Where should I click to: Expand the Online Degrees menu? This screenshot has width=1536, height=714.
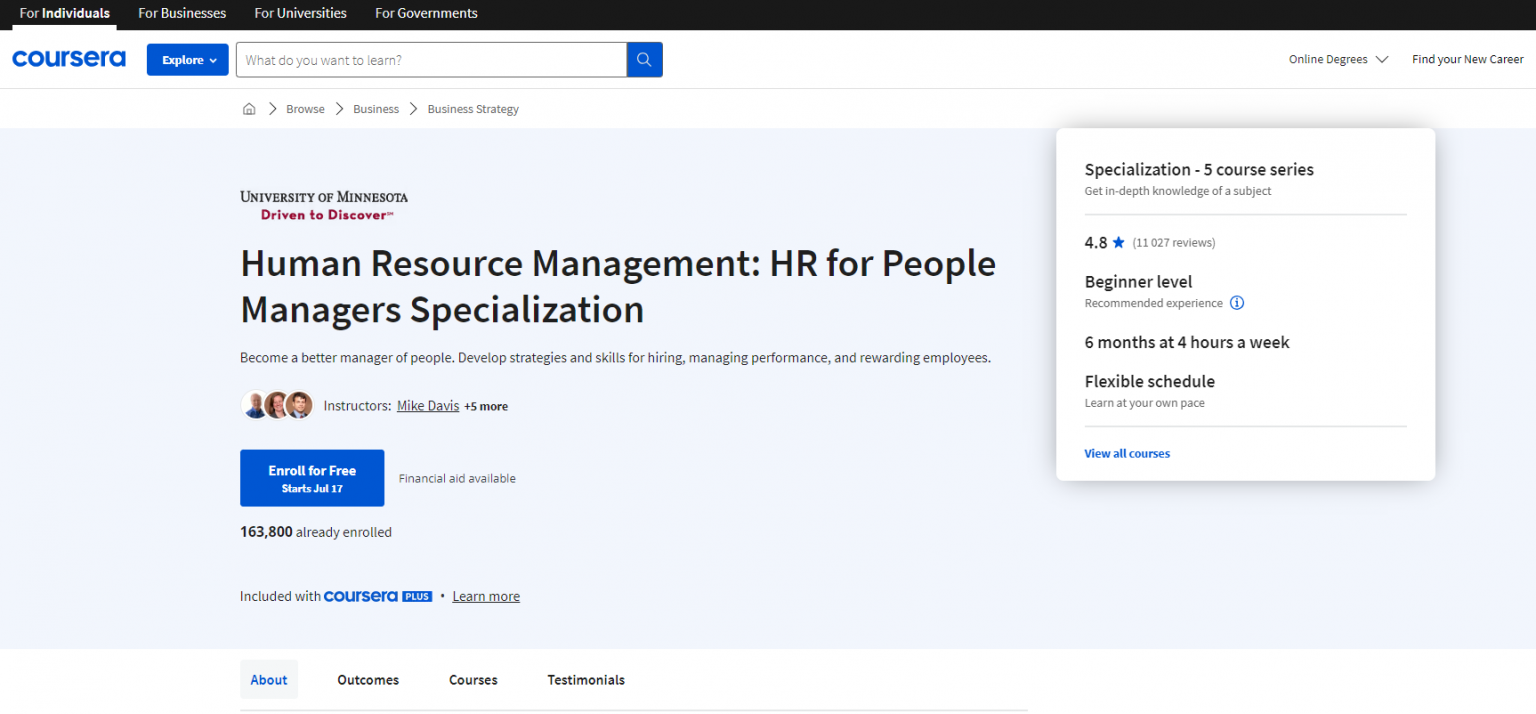1338,59
